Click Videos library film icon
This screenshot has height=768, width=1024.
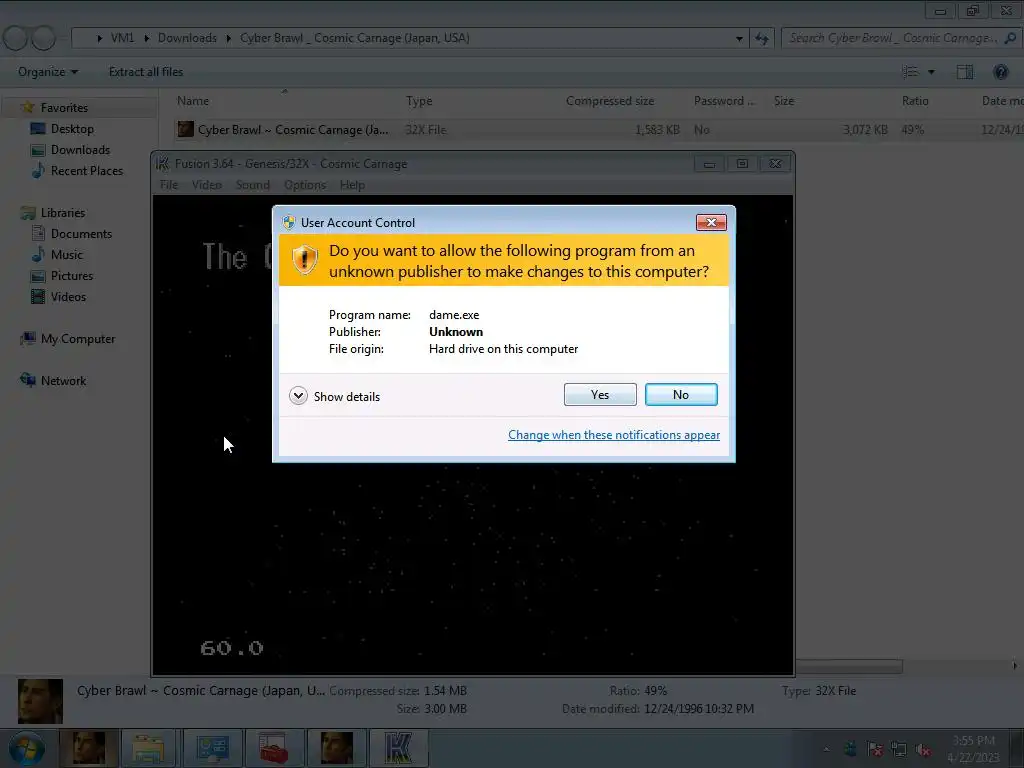point(39,296)
